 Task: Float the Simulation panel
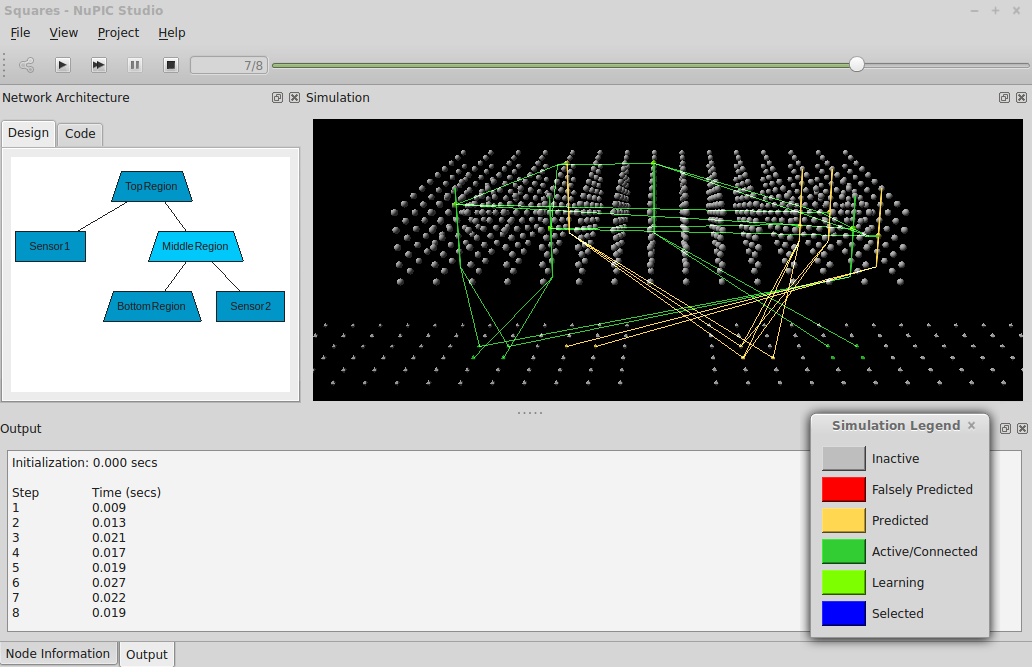coord(1004,98)
